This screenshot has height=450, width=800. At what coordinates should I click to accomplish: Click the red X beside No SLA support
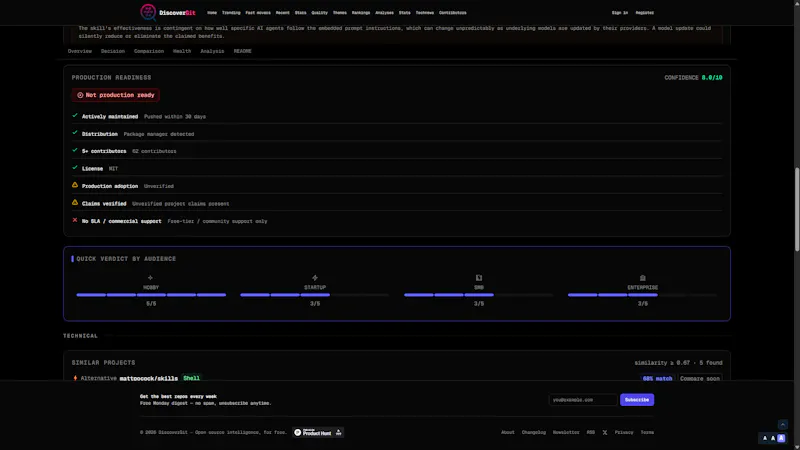[x=75, y=220]
